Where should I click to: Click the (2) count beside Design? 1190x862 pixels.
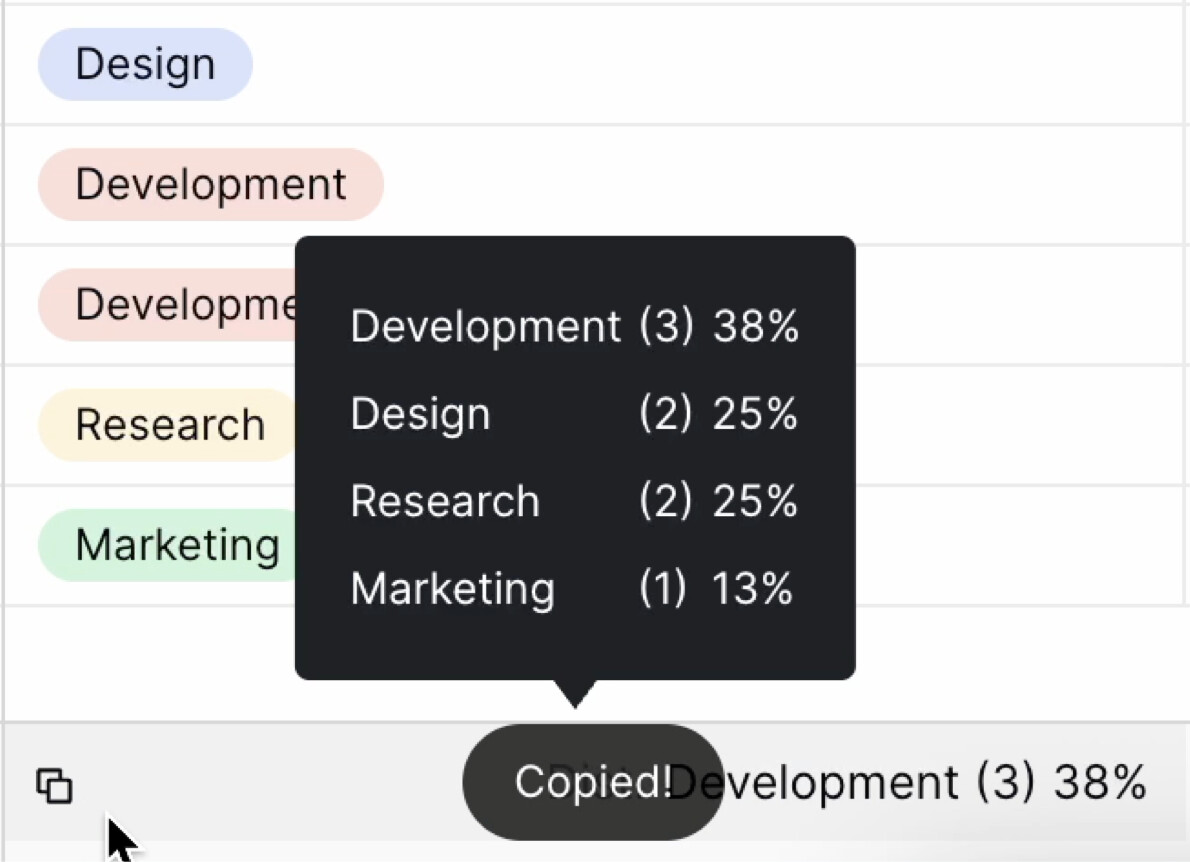point(665,414)
